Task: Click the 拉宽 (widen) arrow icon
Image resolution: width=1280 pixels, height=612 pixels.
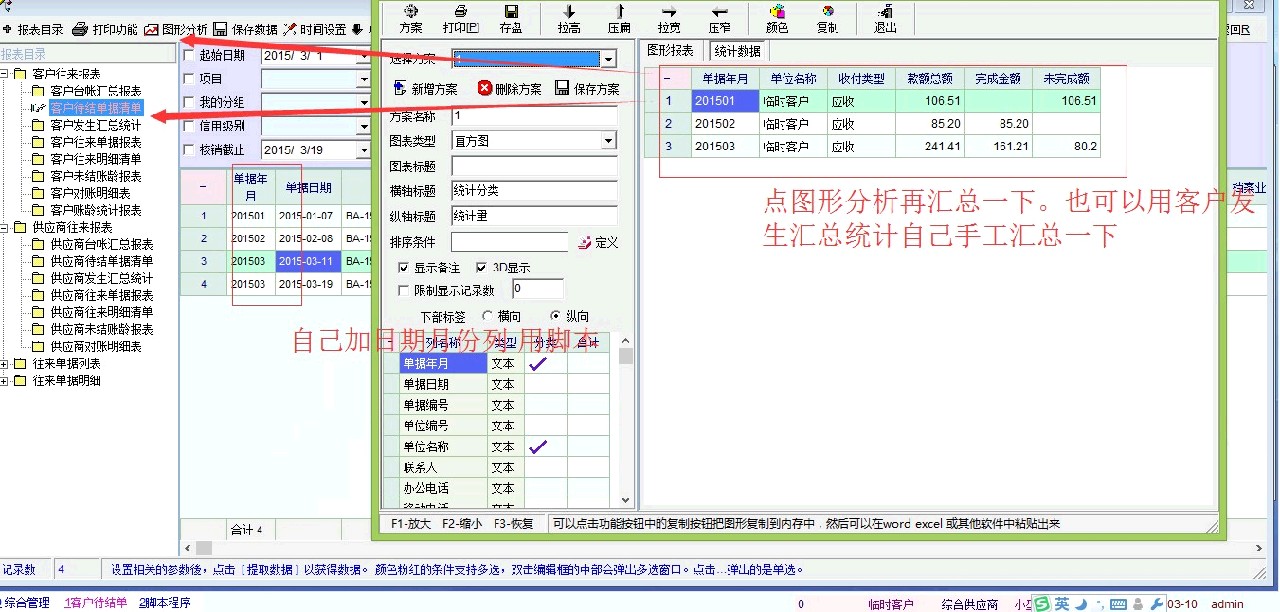Action: tap(668, 12)
